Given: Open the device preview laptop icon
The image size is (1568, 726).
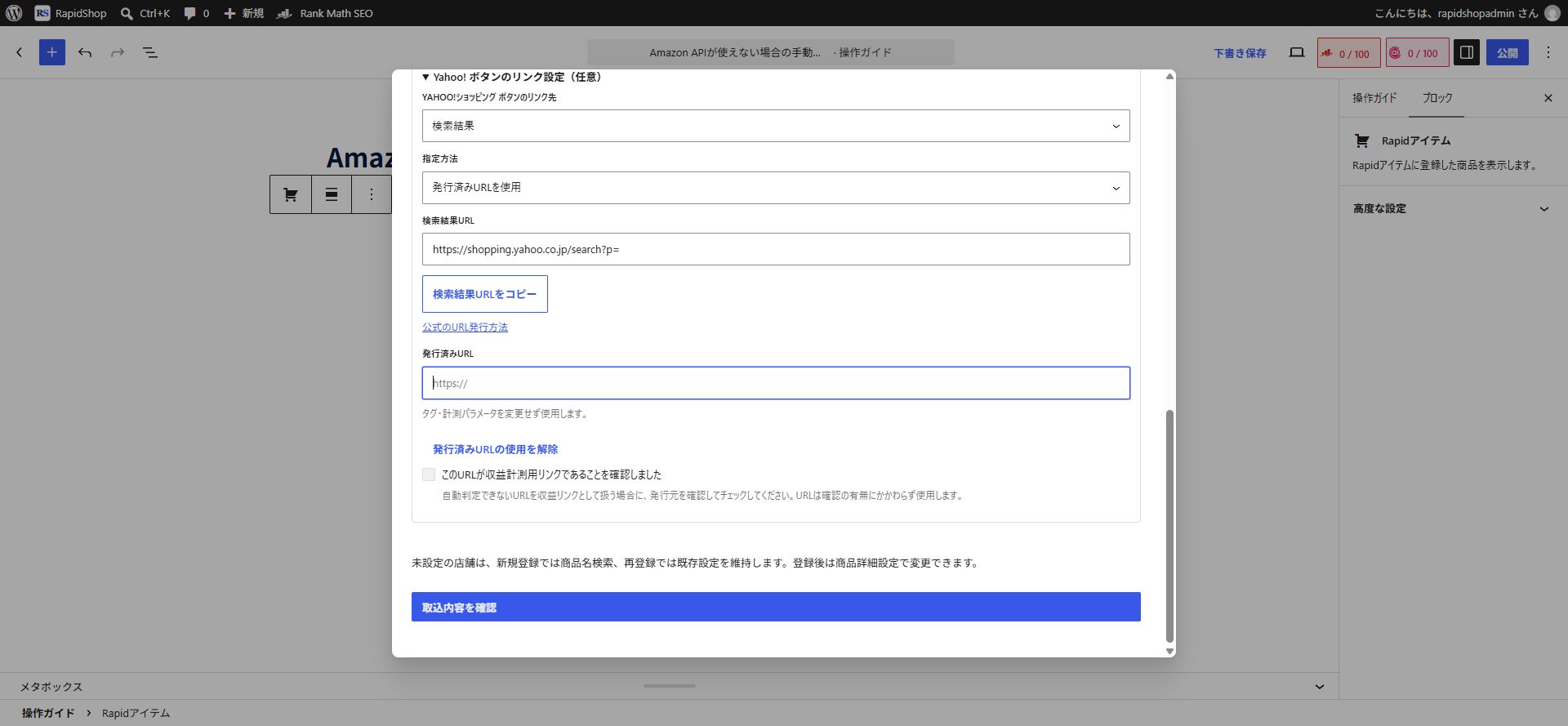Looking at the screenshot, I should [x=1297, y=52].
